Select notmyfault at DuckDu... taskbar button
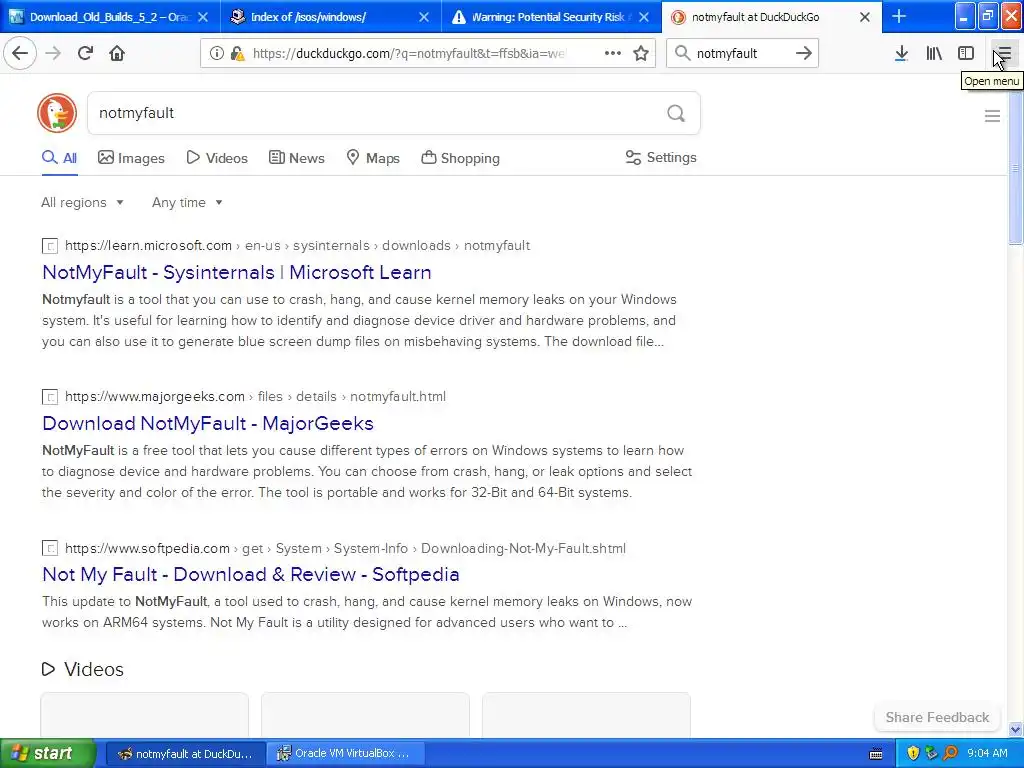This screenshot has width=1024, height=768. coord(185,754)
